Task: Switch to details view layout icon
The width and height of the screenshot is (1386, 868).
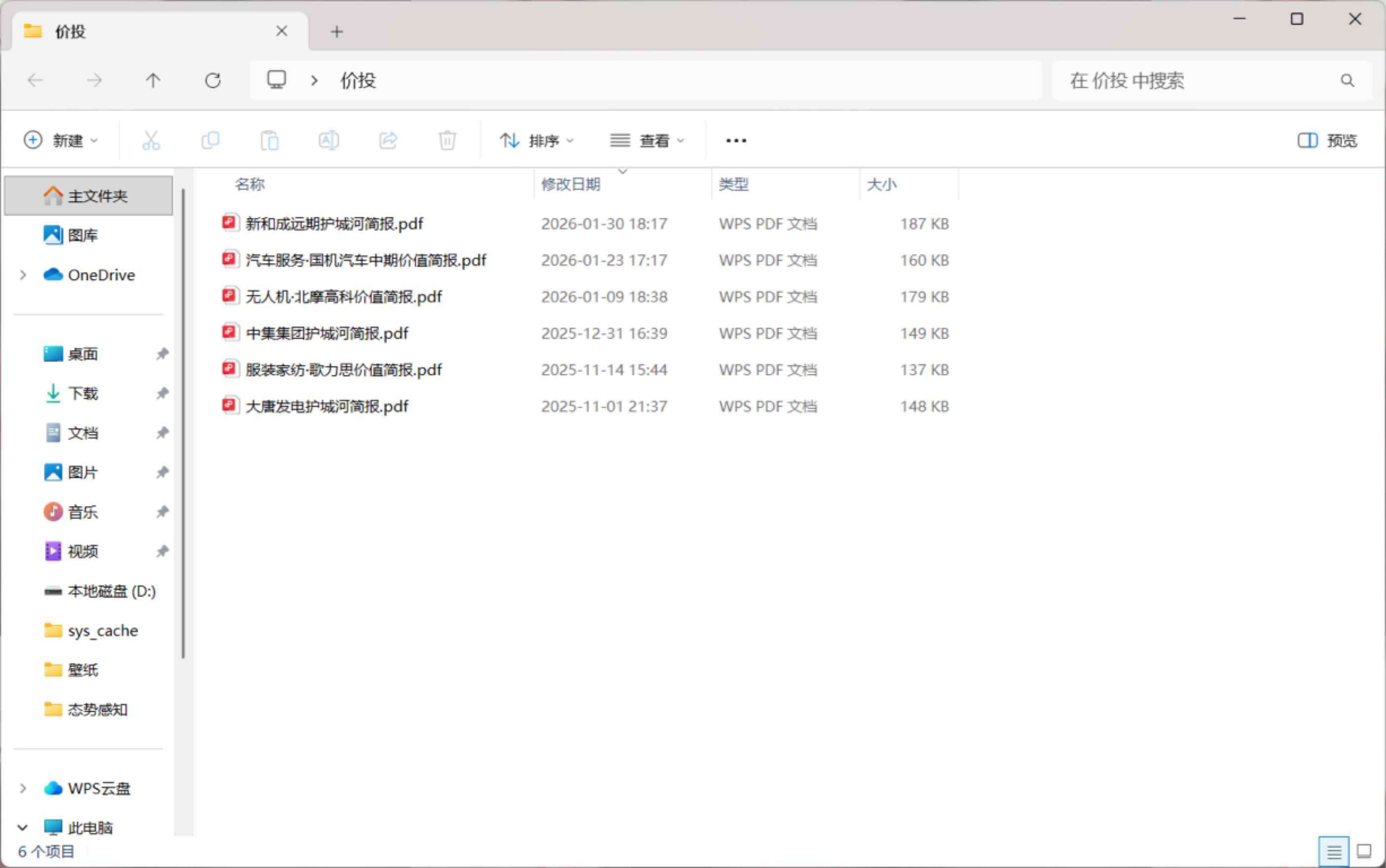Action: [x=1334, y=852]
